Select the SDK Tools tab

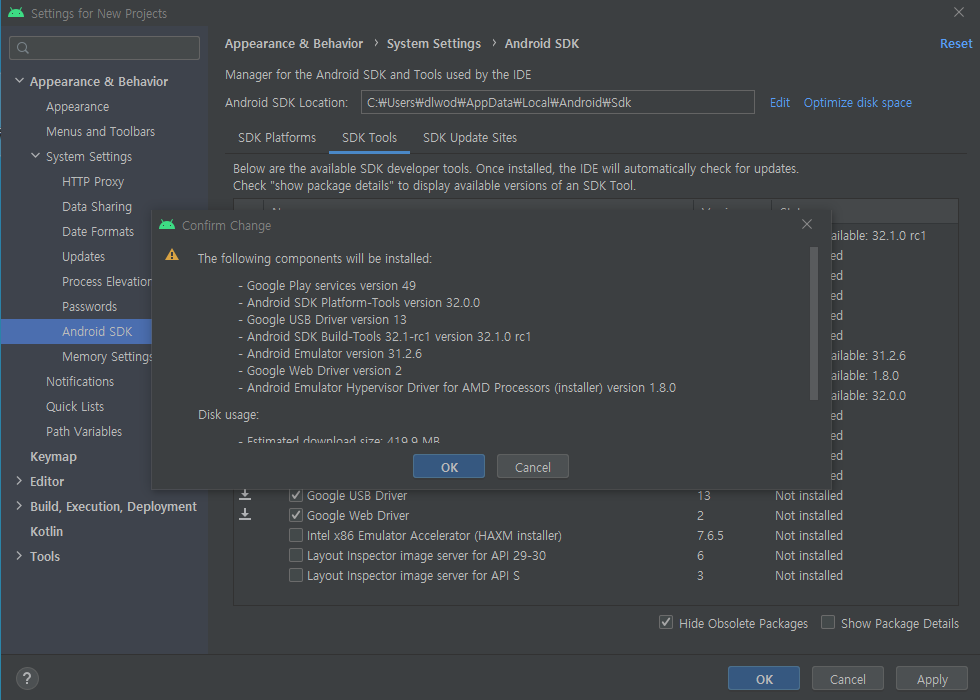point(369,138)
